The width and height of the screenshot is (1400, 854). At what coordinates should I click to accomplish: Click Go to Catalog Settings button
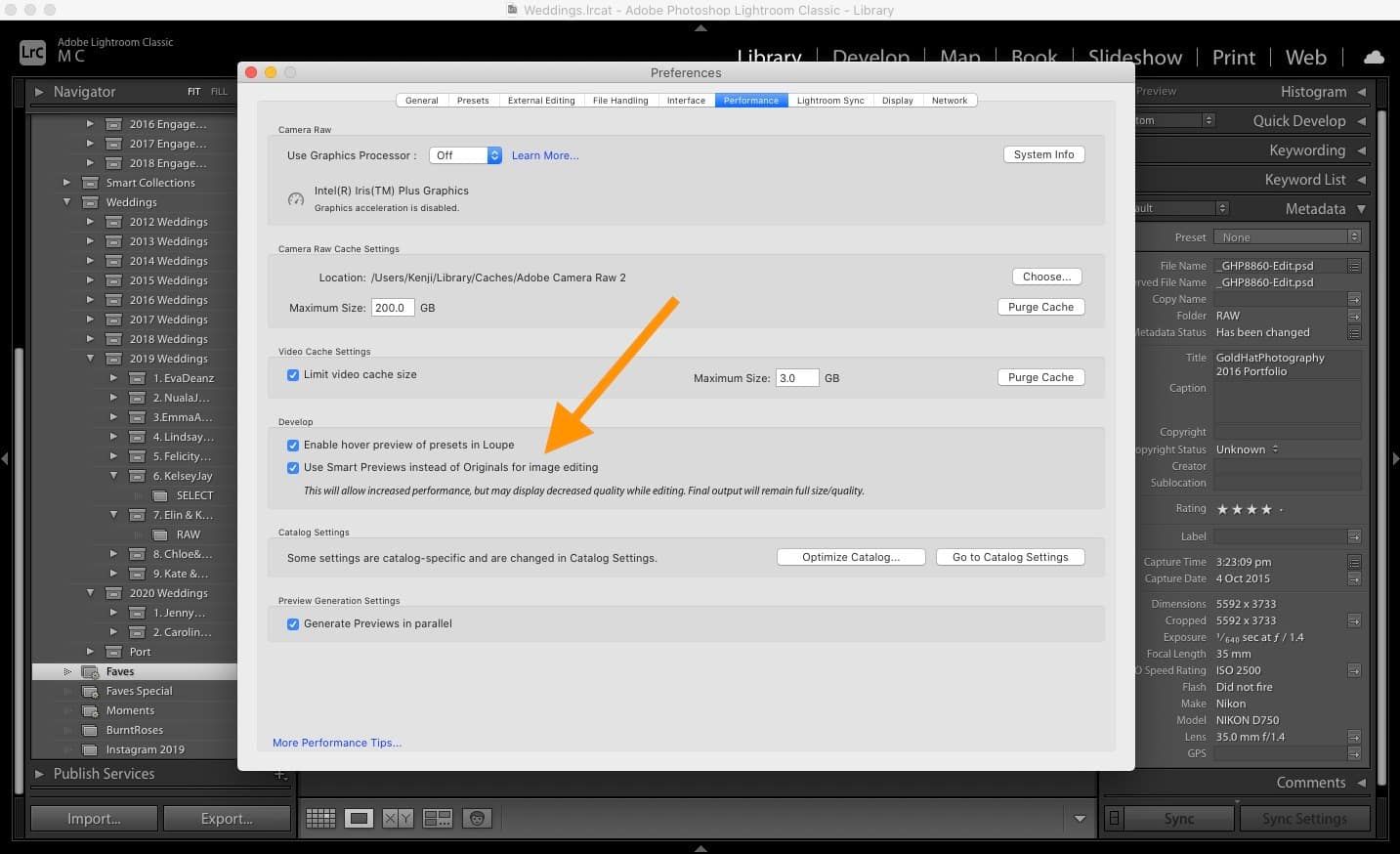coord(1010,557)
